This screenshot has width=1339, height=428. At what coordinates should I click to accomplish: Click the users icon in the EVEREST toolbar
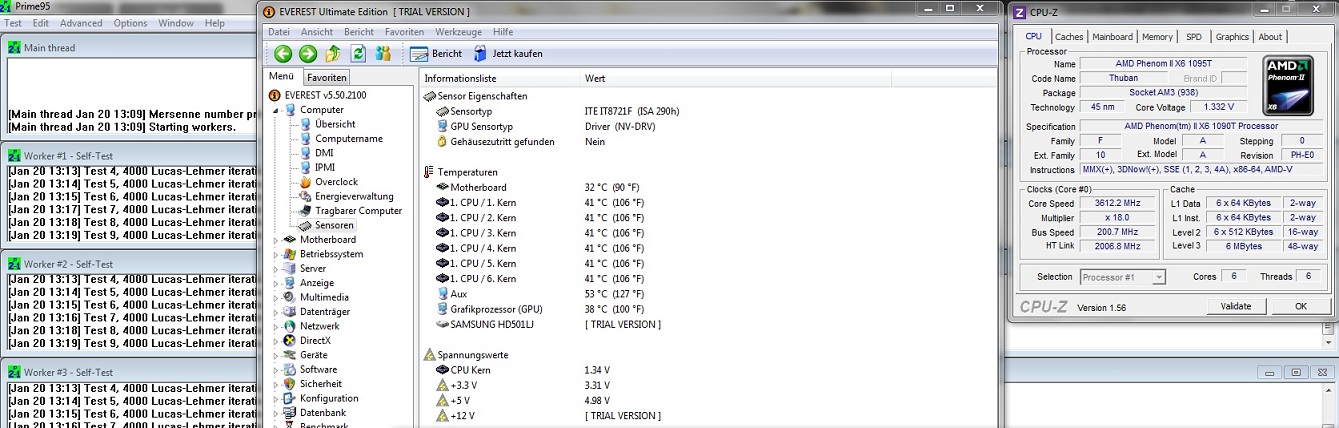tap(383, 54)
